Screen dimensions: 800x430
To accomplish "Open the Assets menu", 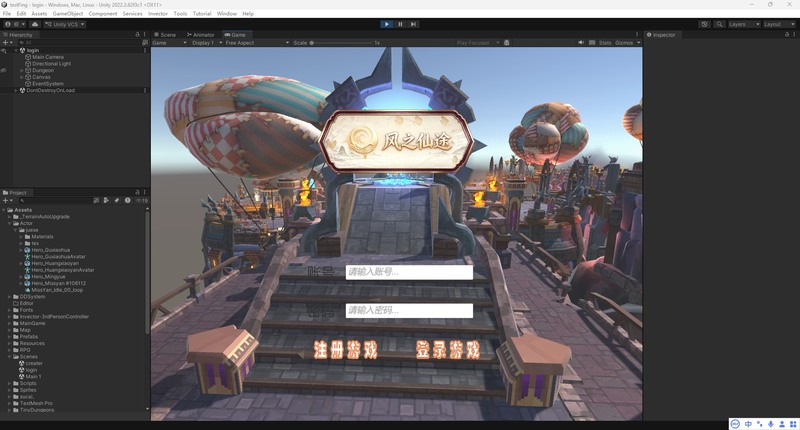I will [x=39, y=14].
